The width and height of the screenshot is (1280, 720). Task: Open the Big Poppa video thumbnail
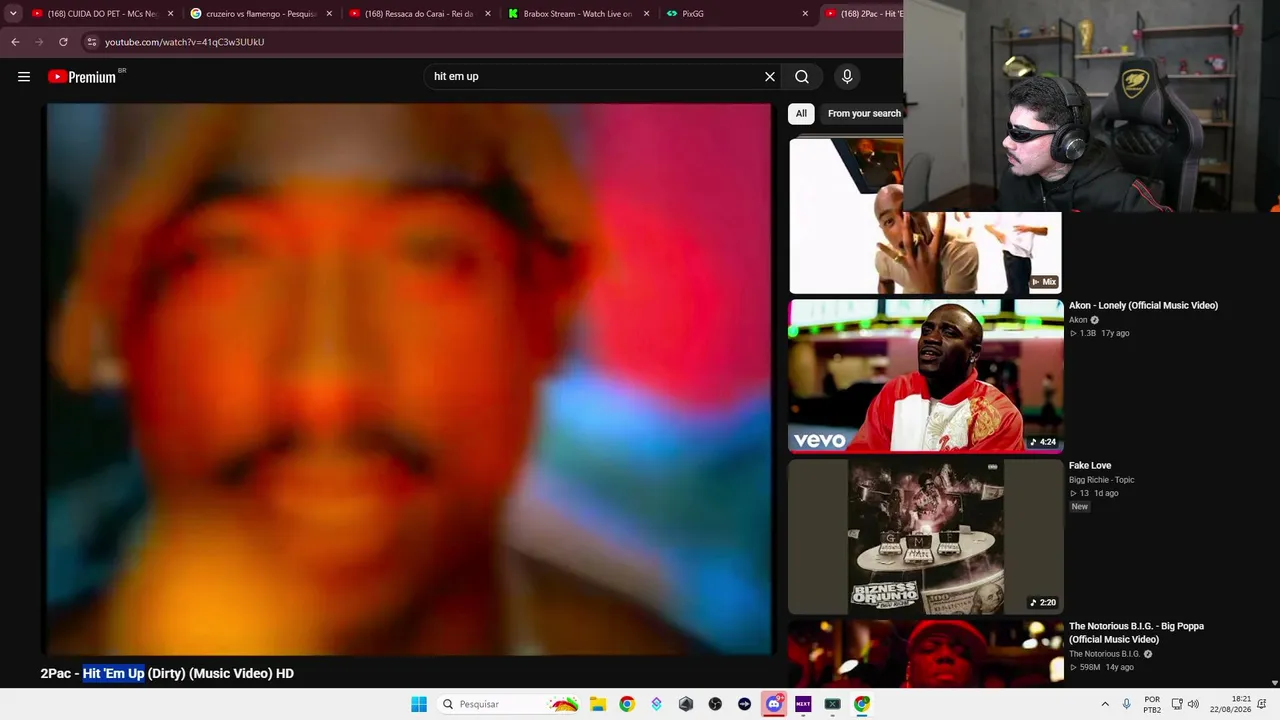pyautogui.click(x=926, y=653)
